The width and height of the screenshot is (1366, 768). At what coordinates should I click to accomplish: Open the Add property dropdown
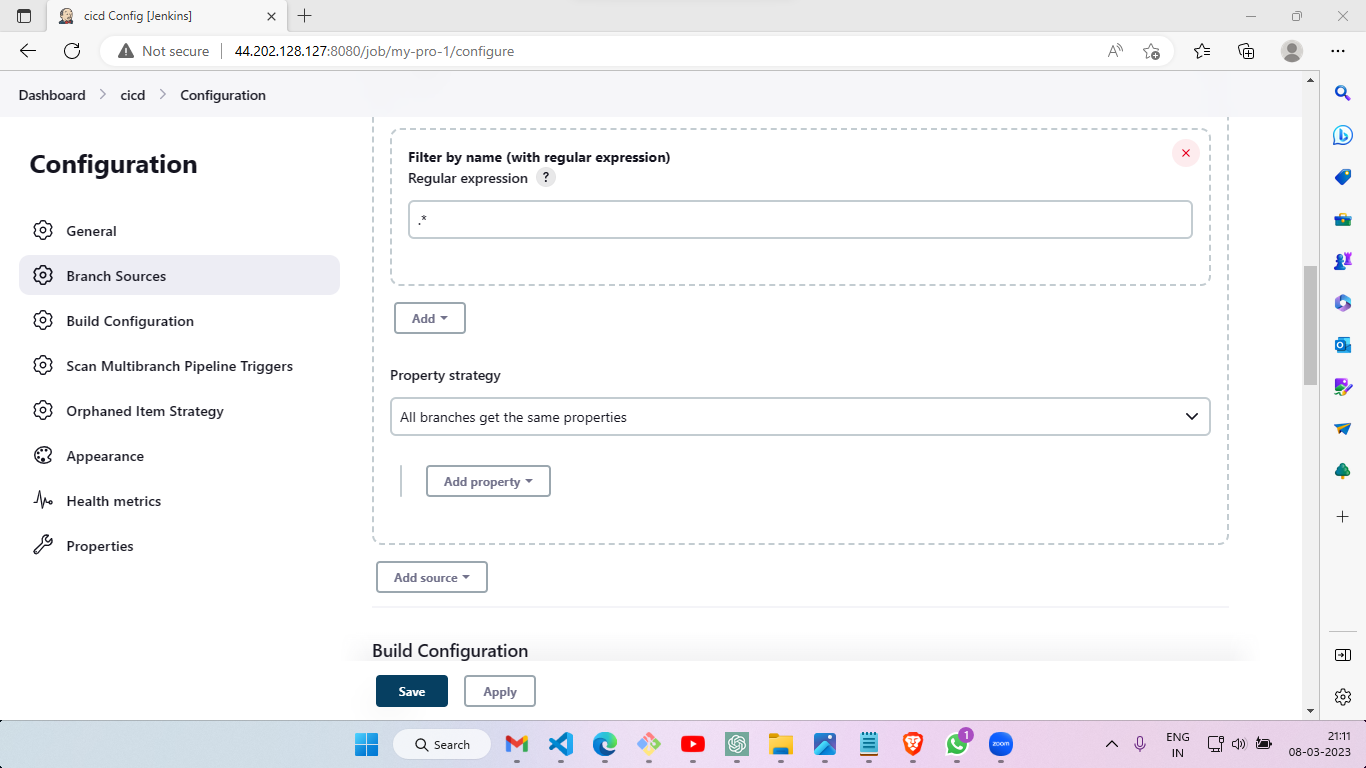[x=488, y=481]
